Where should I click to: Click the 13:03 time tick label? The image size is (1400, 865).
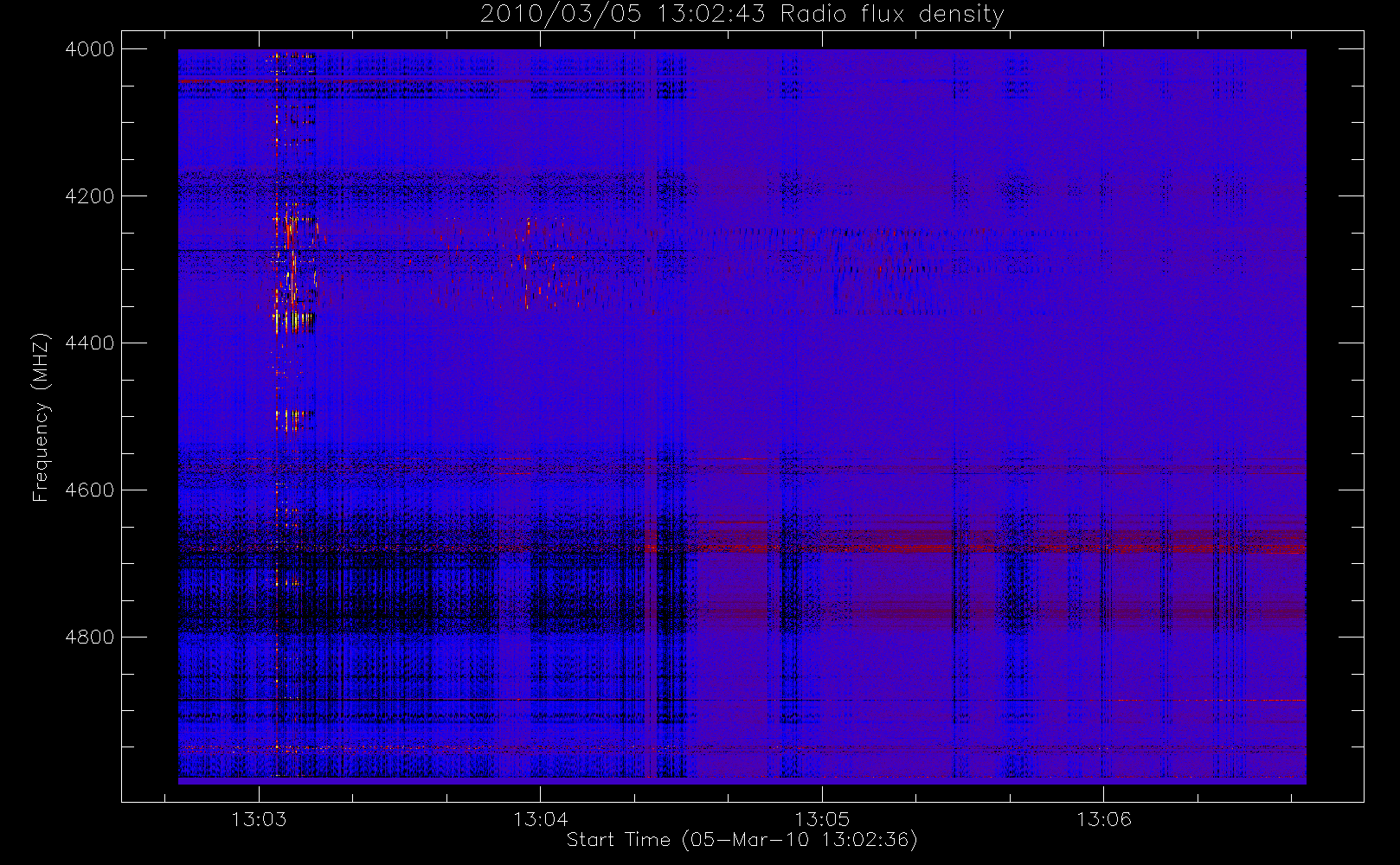tap(259, 819)
